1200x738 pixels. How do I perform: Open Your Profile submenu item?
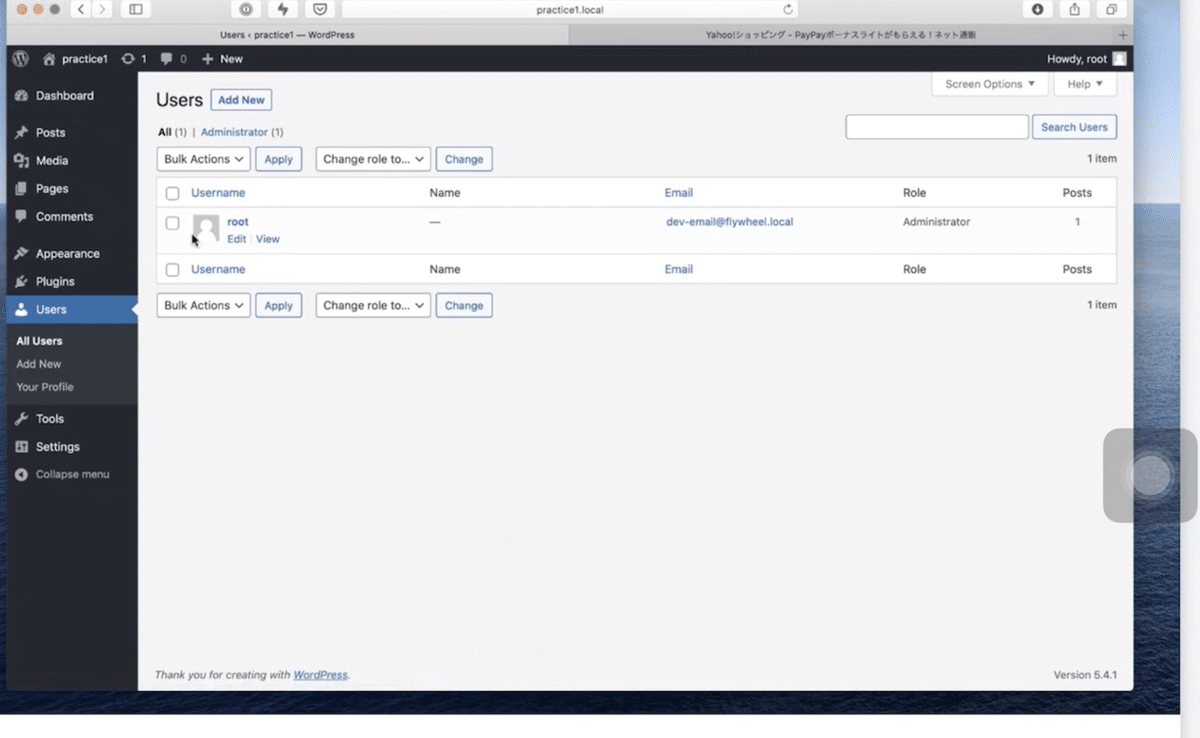[45, 387]
